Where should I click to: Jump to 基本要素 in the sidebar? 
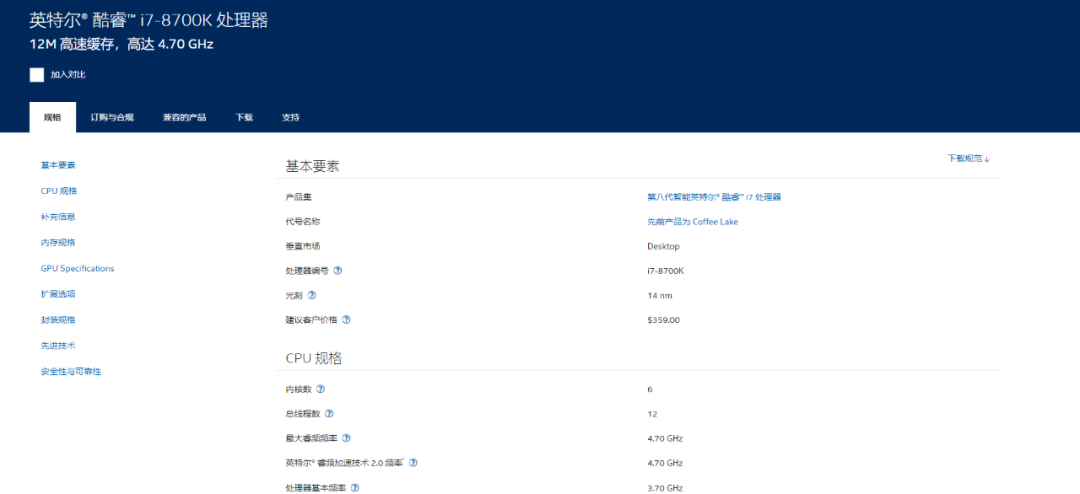click(x=58, y=165)
